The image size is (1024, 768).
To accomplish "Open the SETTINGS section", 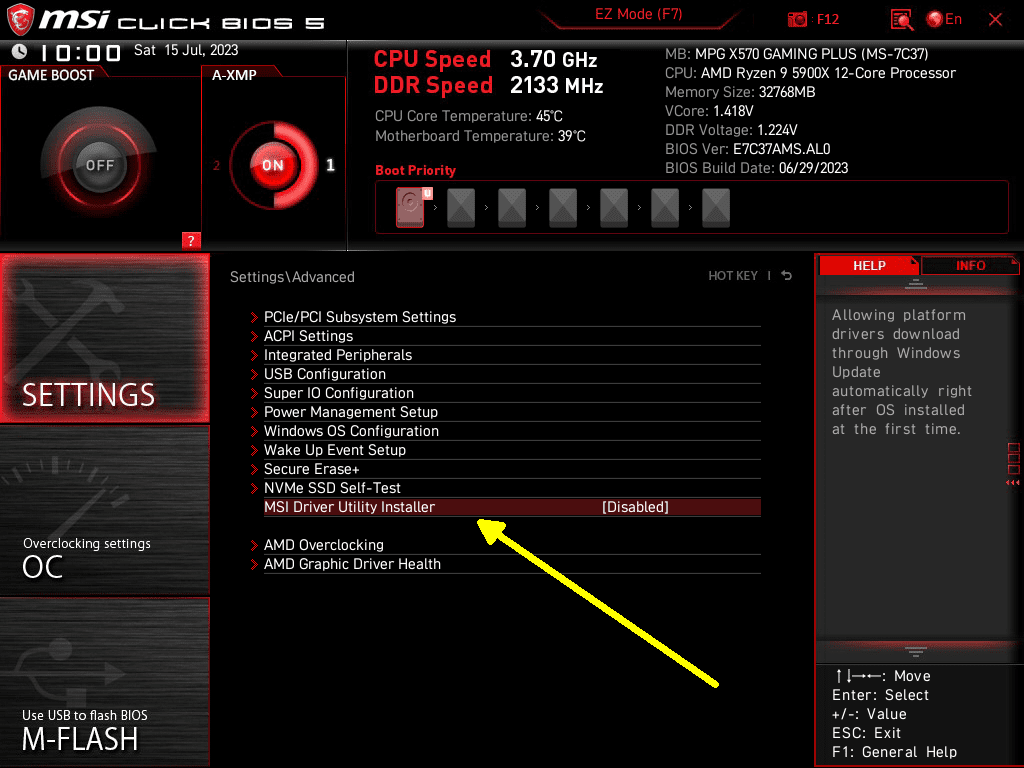I will [x=104, y=338].
